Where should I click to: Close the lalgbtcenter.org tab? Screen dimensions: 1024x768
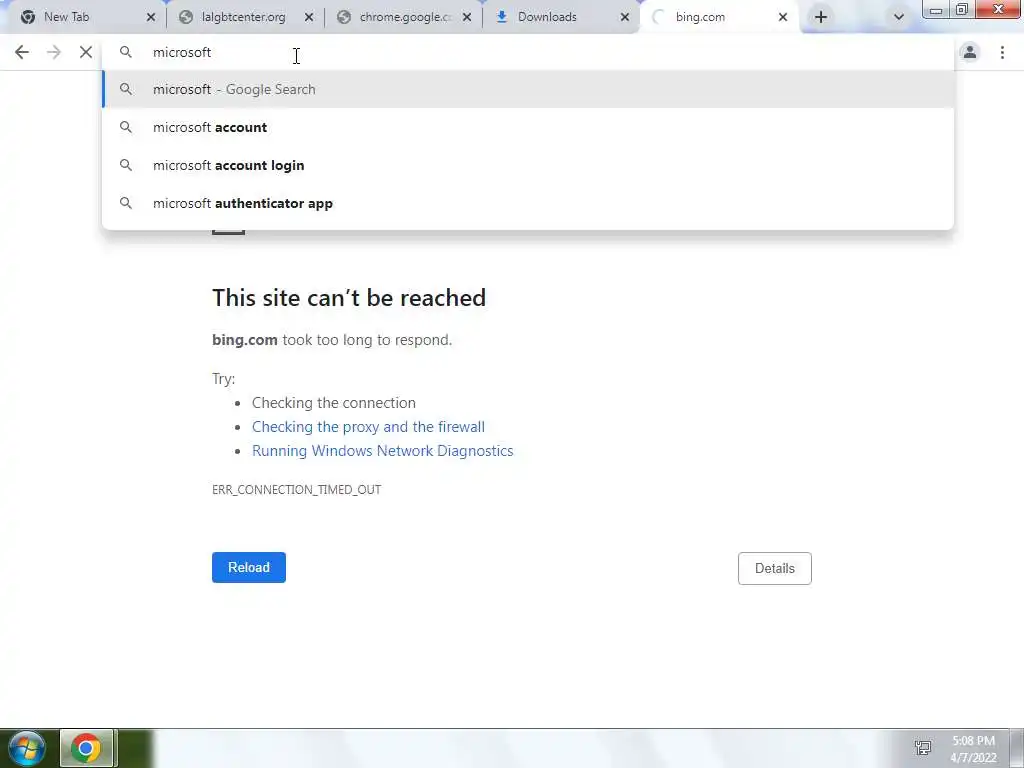tap(309, 17)
